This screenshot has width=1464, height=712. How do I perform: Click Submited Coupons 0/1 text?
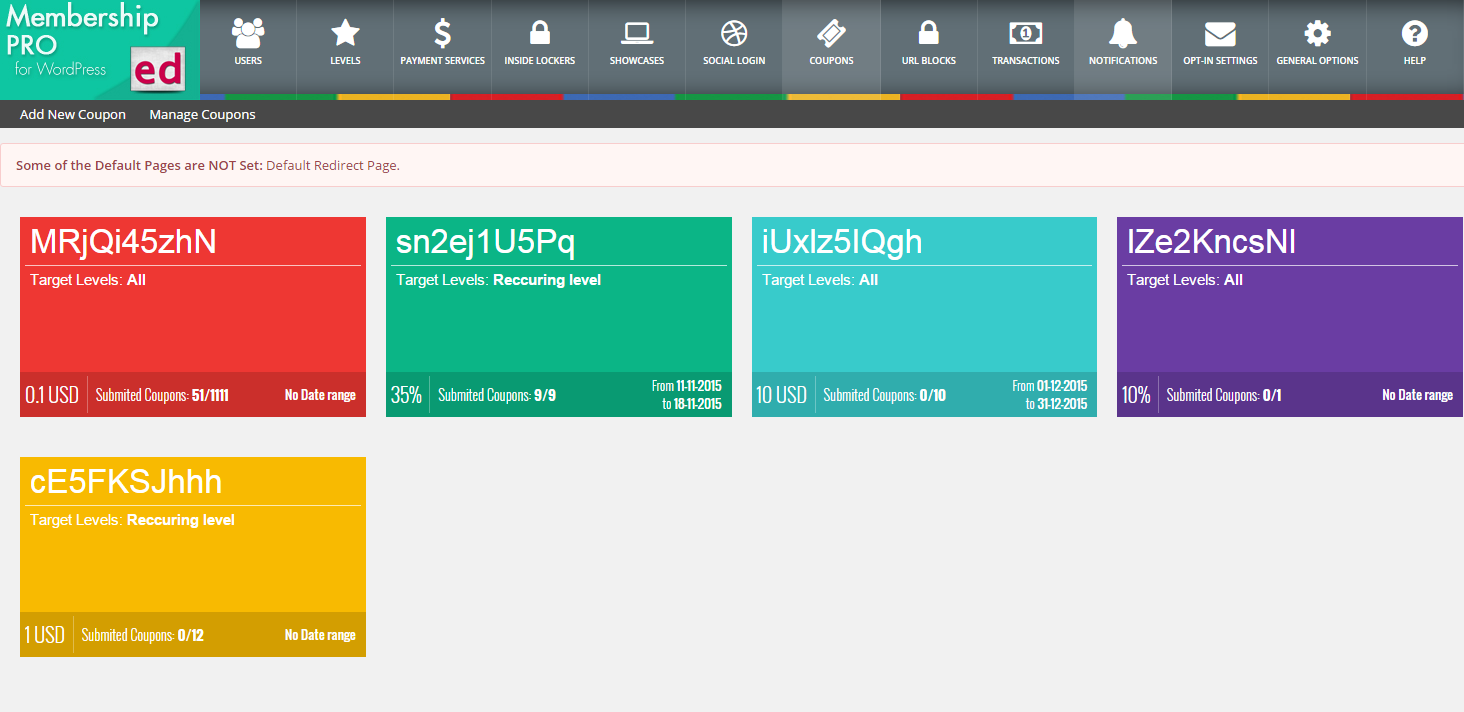[1224, 395]
